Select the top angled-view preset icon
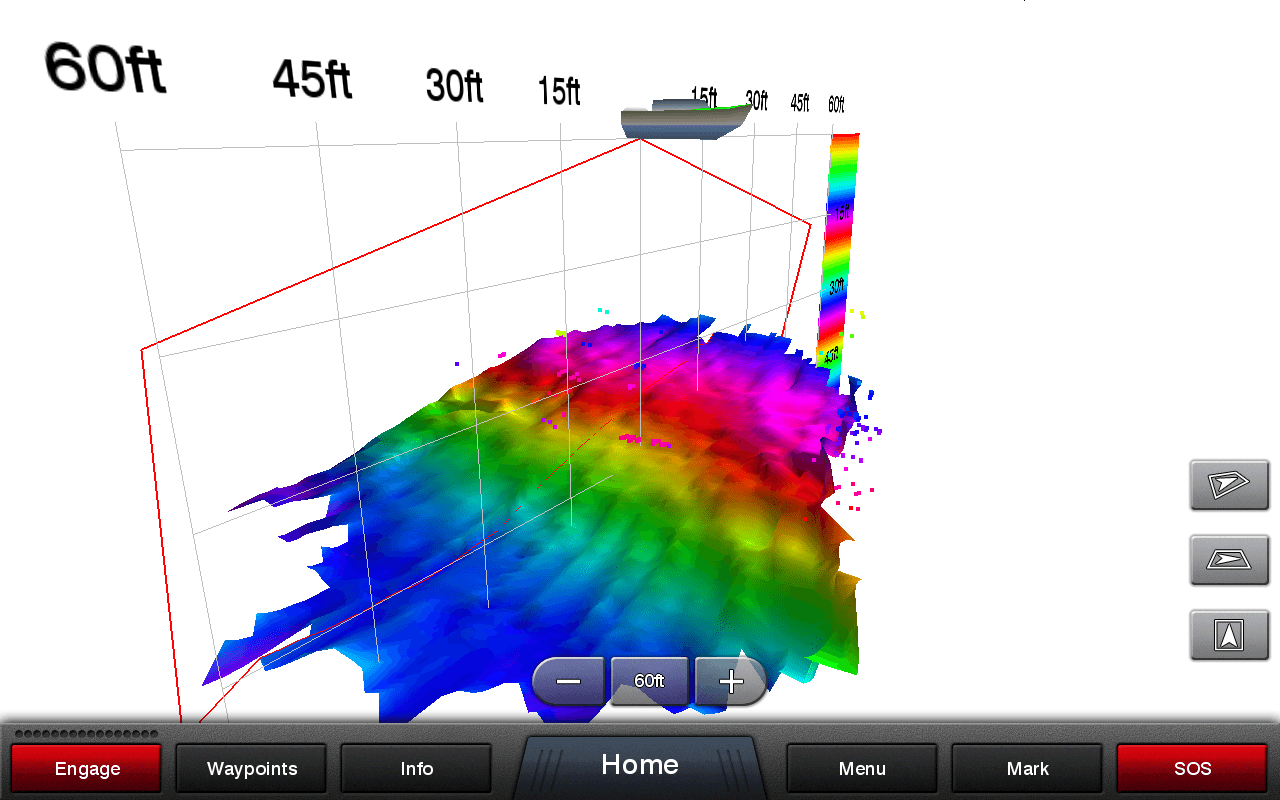Screen dimensions: 1280x800 tap(1228, 485)
